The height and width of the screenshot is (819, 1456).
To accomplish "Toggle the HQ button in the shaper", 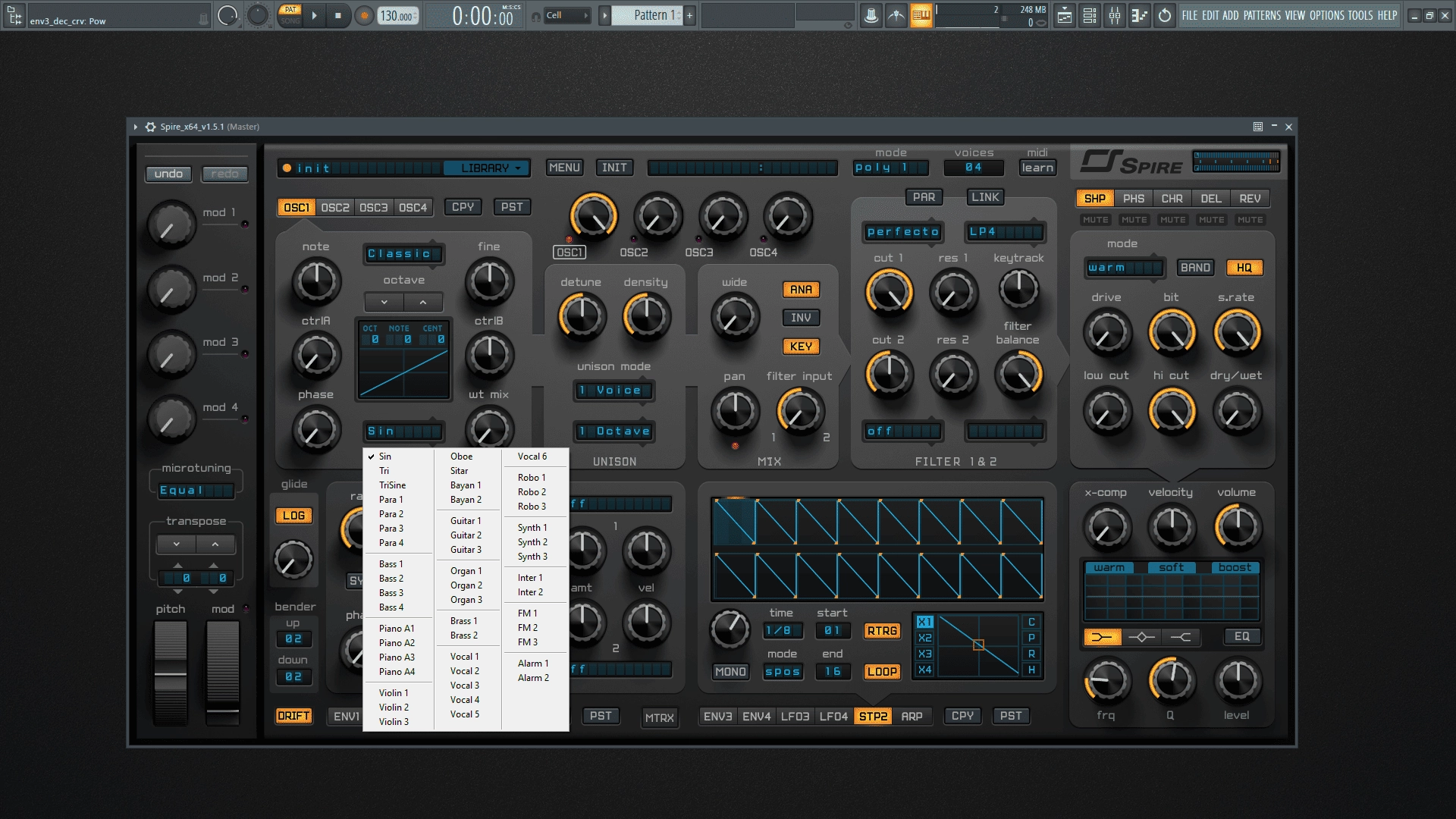I will pyautogui.click(x=1244, y=268).
